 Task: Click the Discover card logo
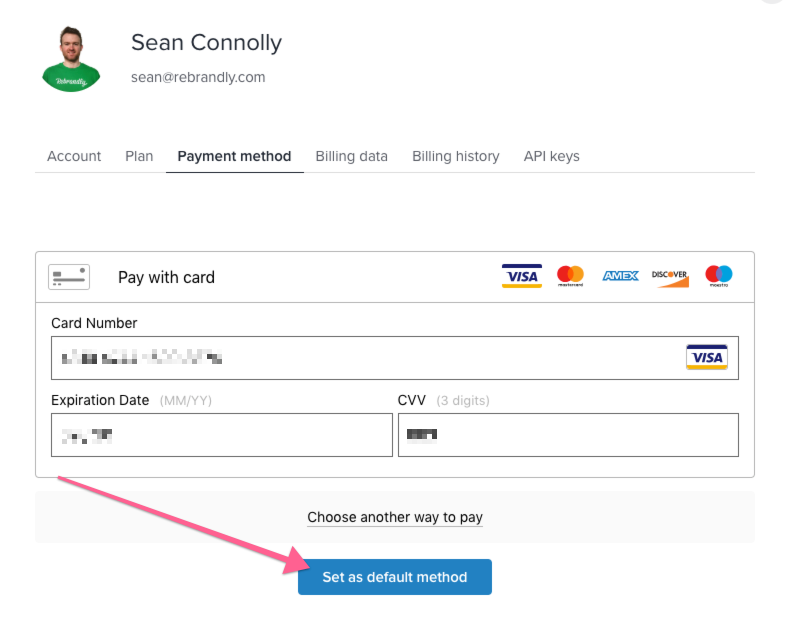[669, 278]
